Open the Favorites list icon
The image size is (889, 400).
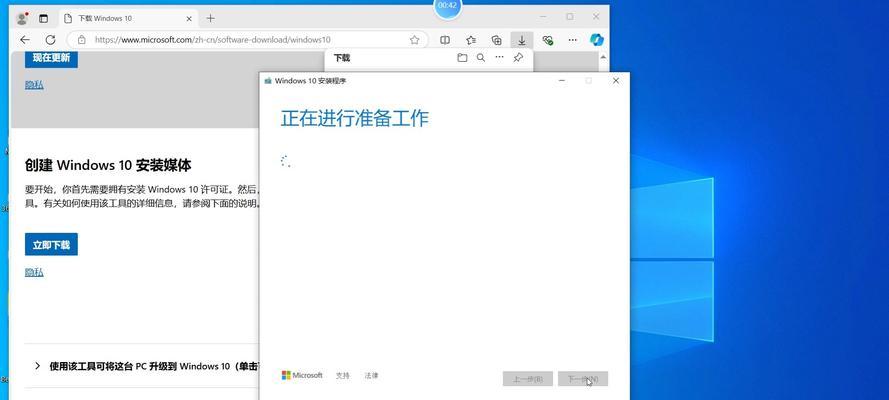click(x=471, y=40)
